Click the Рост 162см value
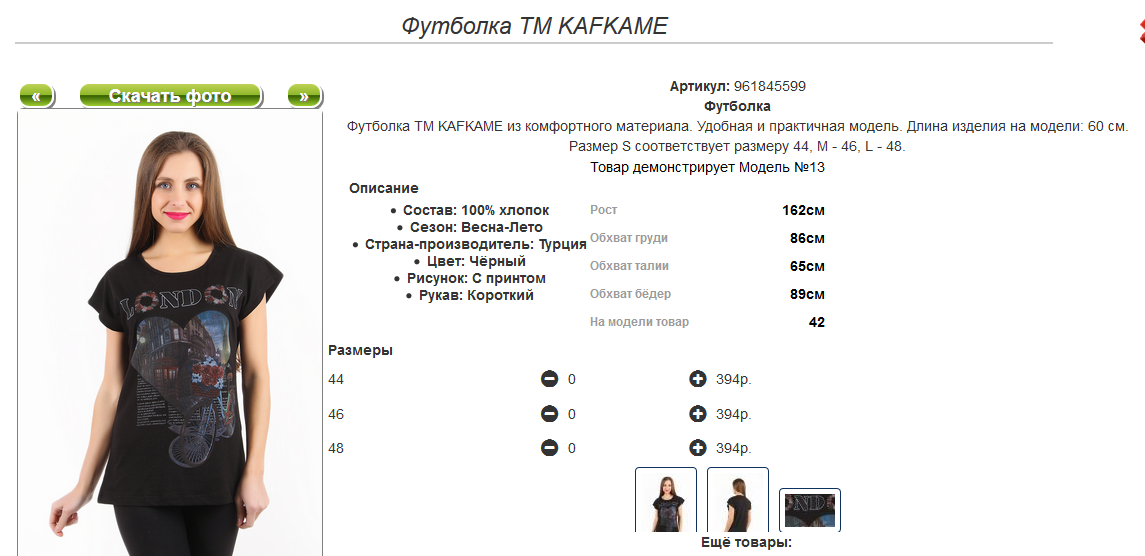 click(x=803, y=210)
